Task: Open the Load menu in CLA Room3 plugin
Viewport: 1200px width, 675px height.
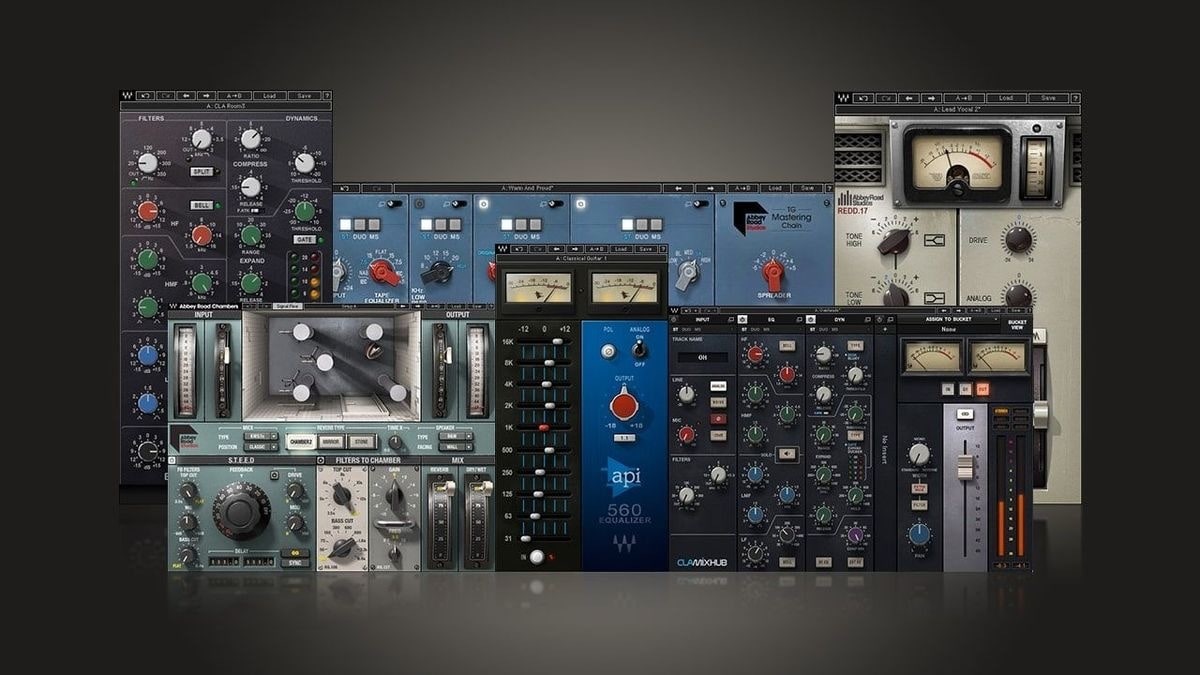Action: coord(269,97)
